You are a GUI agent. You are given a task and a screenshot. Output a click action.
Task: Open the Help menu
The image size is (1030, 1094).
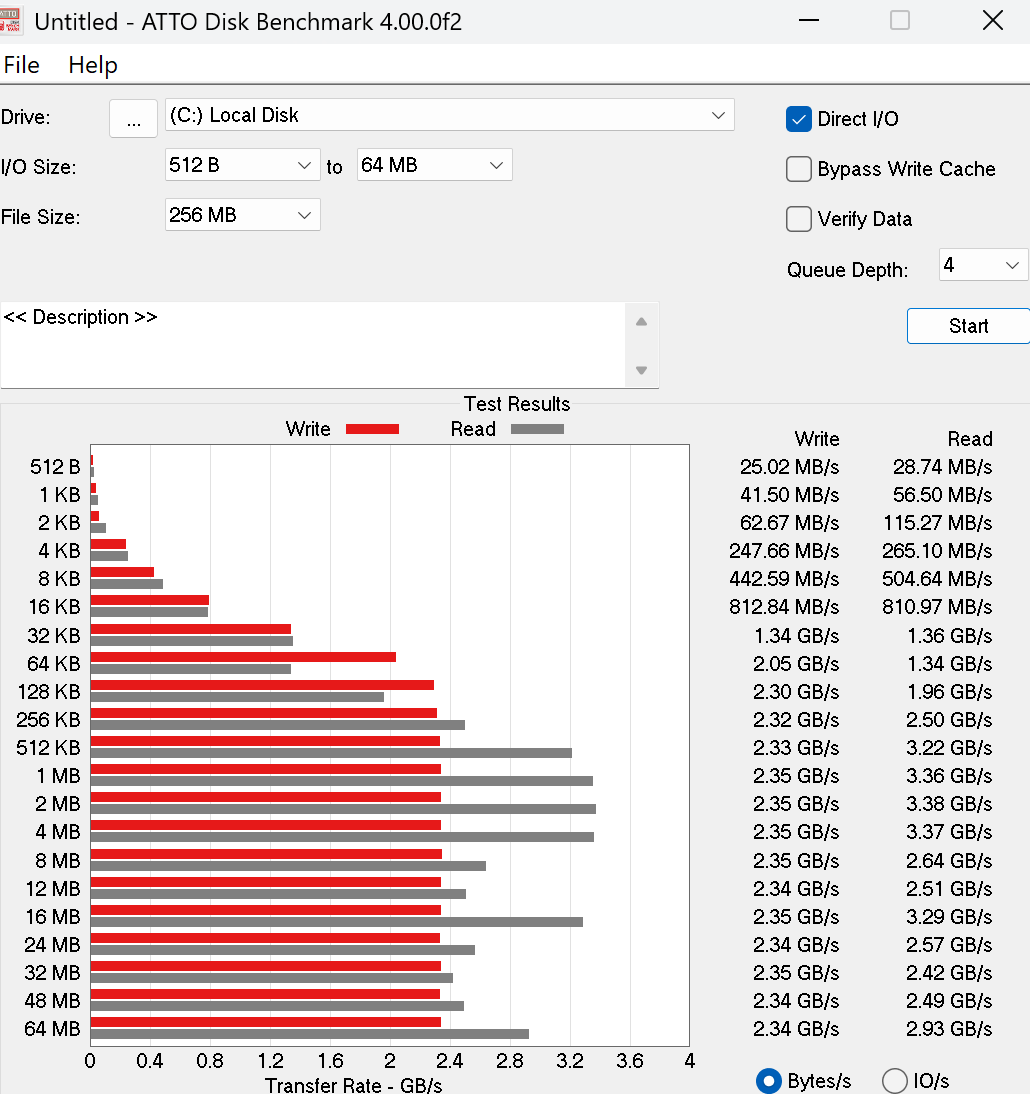(93, 65)
